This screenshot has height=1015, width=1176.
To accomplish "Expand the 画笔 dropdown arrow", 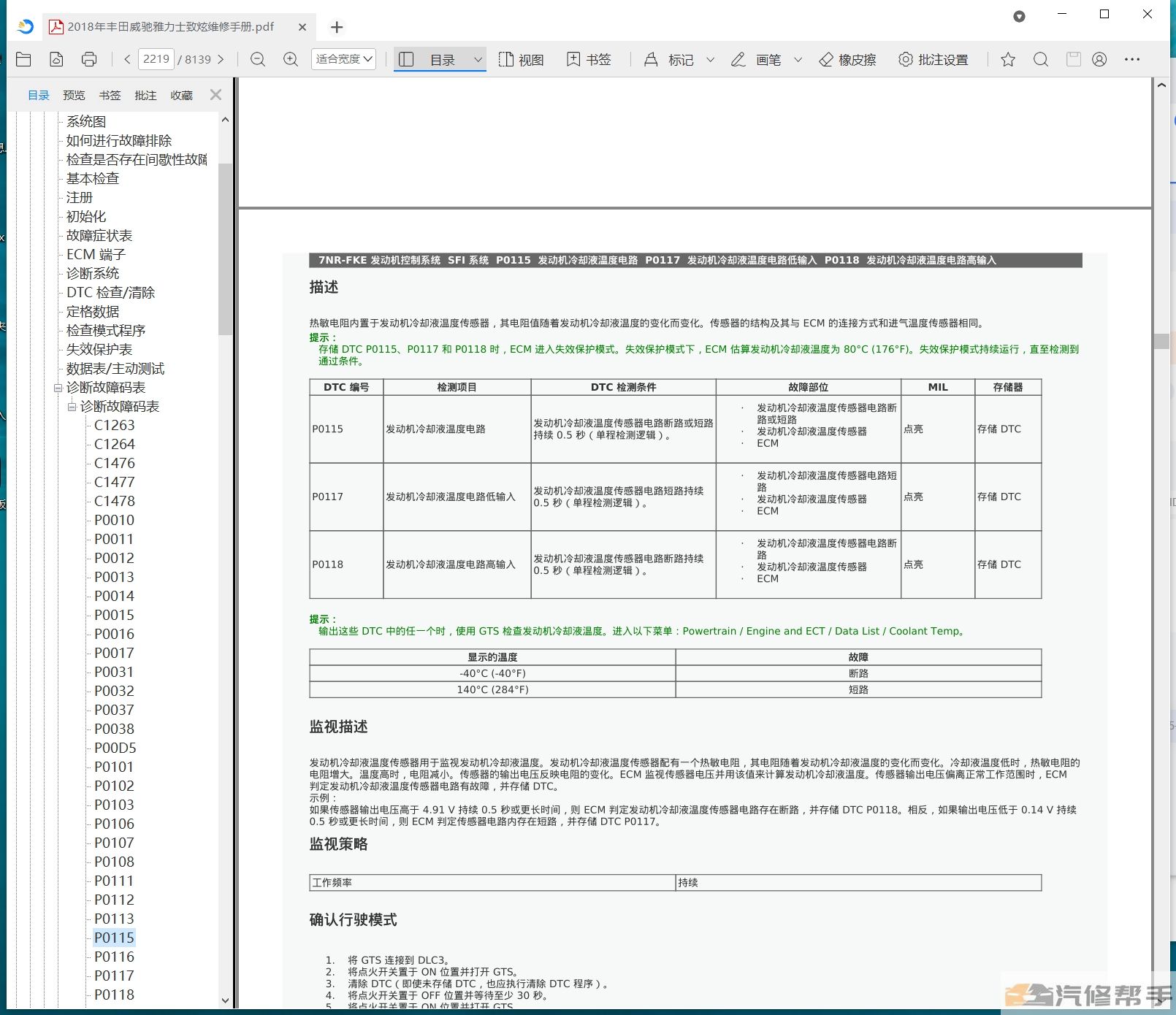I will (798, 60).
